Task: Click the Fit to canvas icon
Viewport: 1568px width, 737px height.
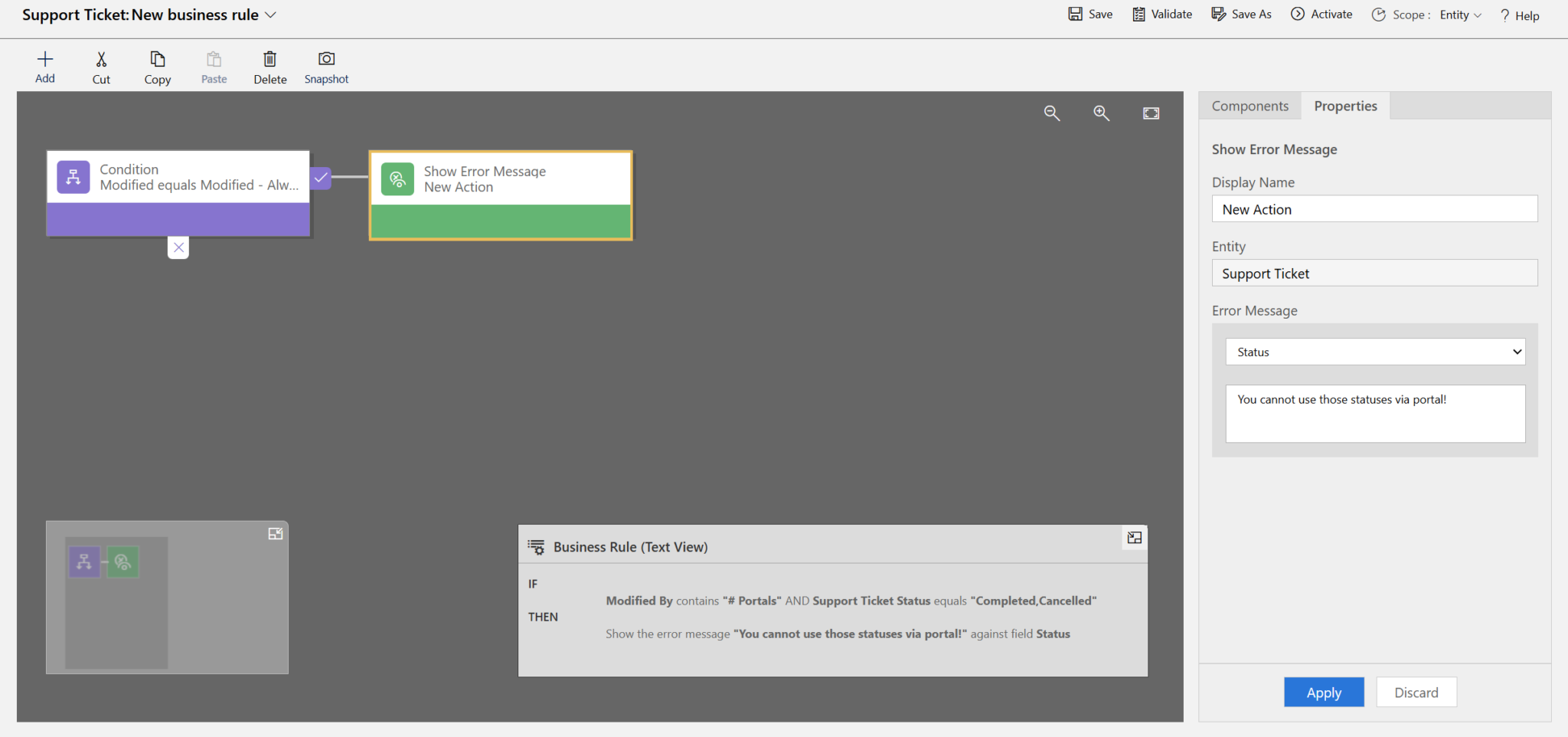Action: [x=1151, y=113]
